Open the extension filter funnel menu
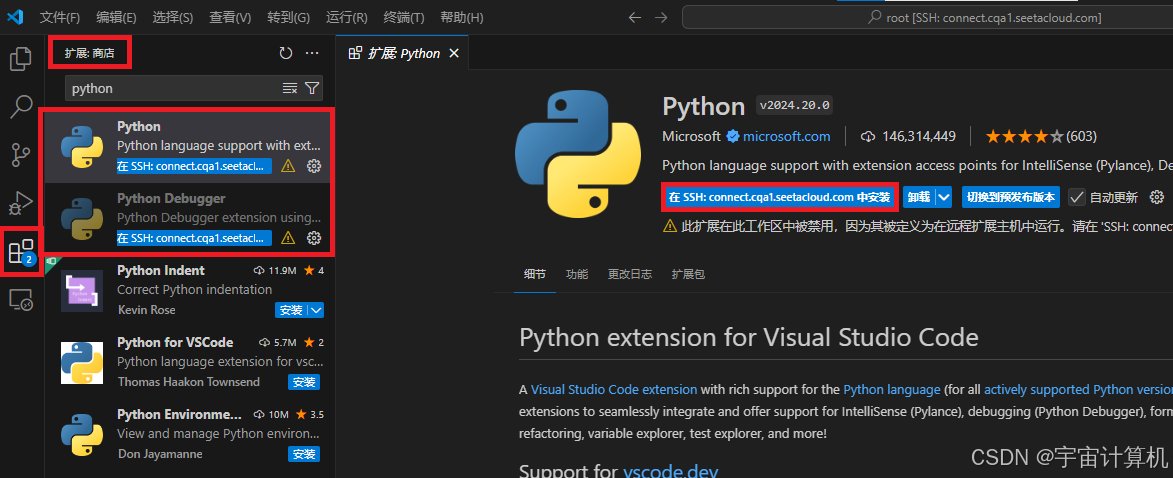Image resolution: width=1173 pixels, height=478 pixels. [312, 88]
